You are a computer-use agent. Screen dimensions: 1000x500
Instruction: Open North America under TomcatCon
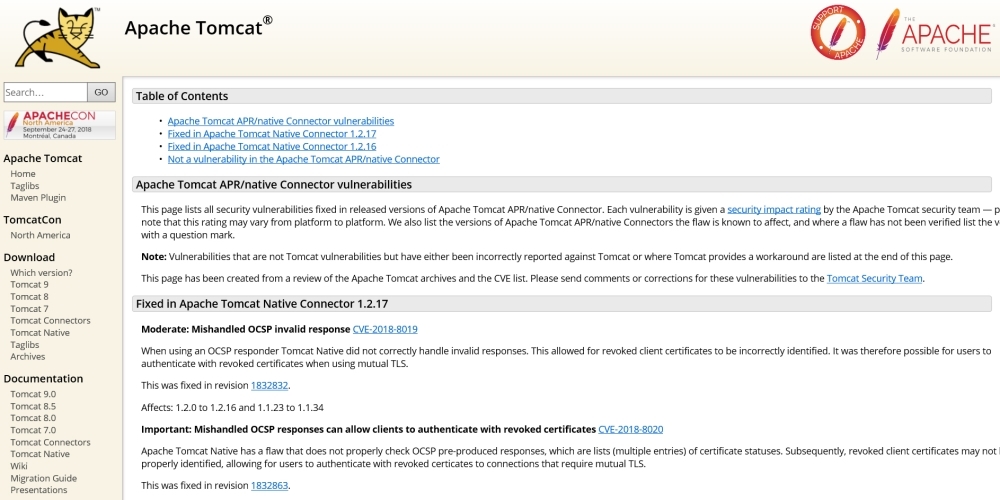tap(40, 235)
